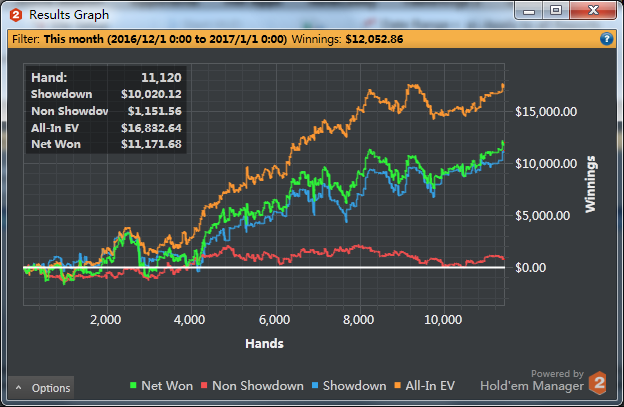This screenshot has width=624, height=407.
Task: Click the green Net Won legend square
Action: pos(134,386)
